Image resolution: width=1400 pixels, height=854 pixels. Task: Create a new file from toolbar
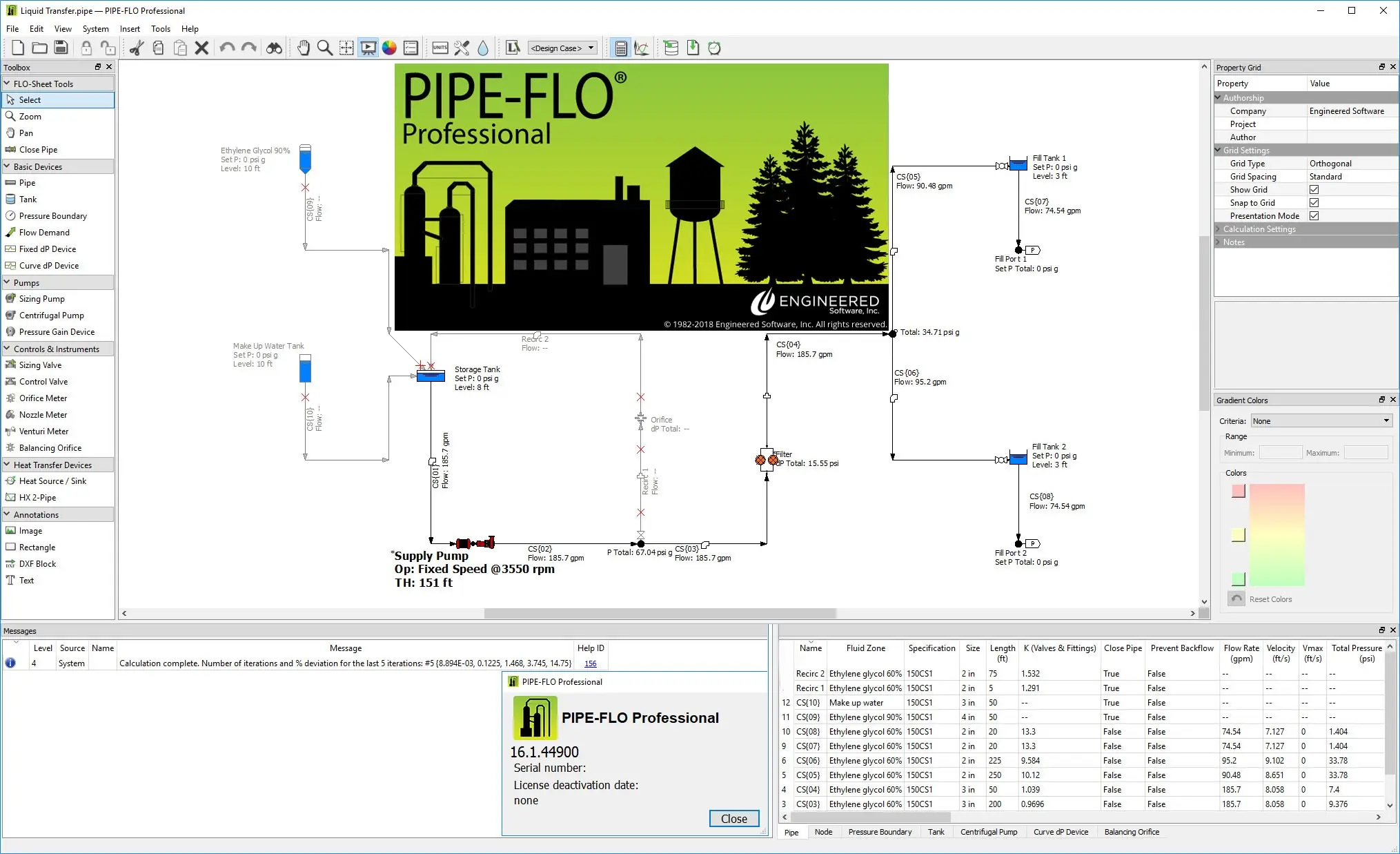pos(18,48)
